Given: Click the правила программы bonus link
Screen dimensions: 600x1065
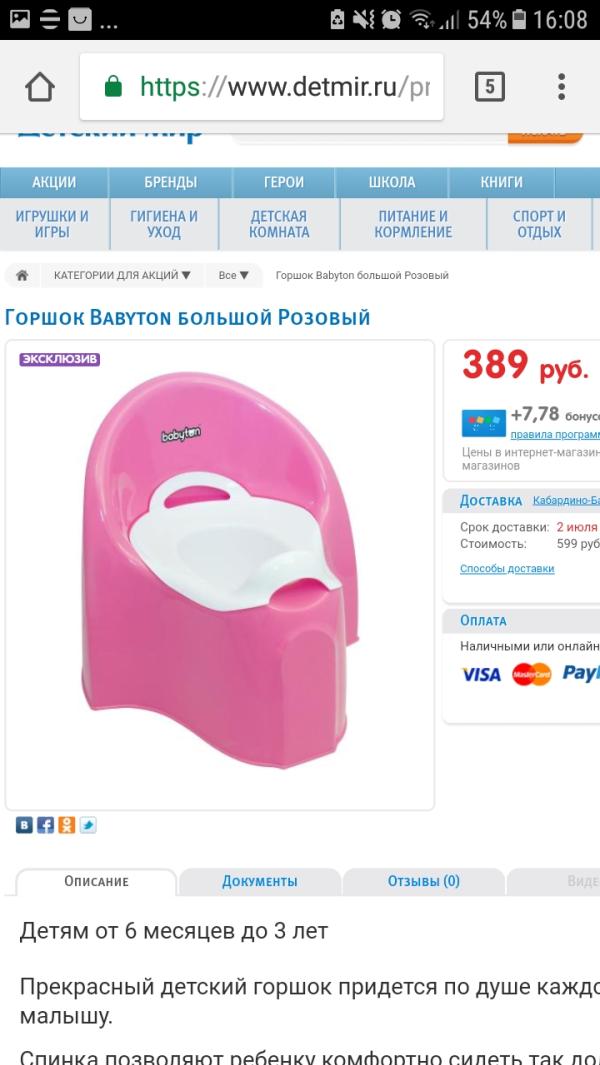Looking at the screenshot, I should 555,435.
